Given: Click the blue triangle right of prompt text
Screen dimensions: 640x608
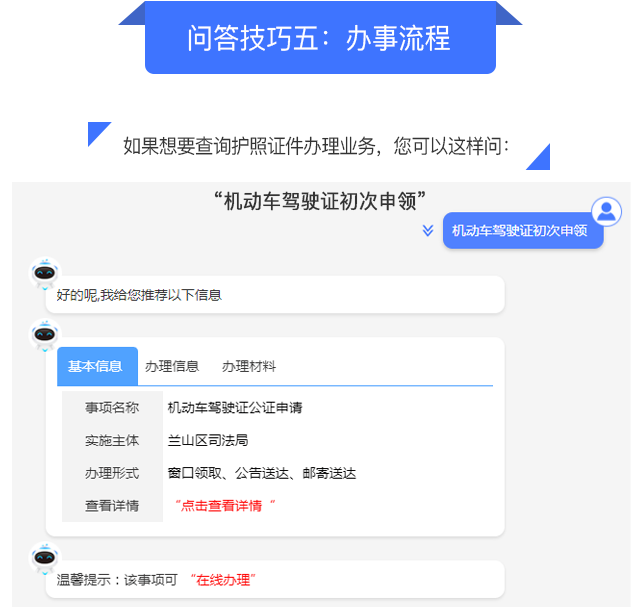Looking at the screenshot, I should (538, 157).
